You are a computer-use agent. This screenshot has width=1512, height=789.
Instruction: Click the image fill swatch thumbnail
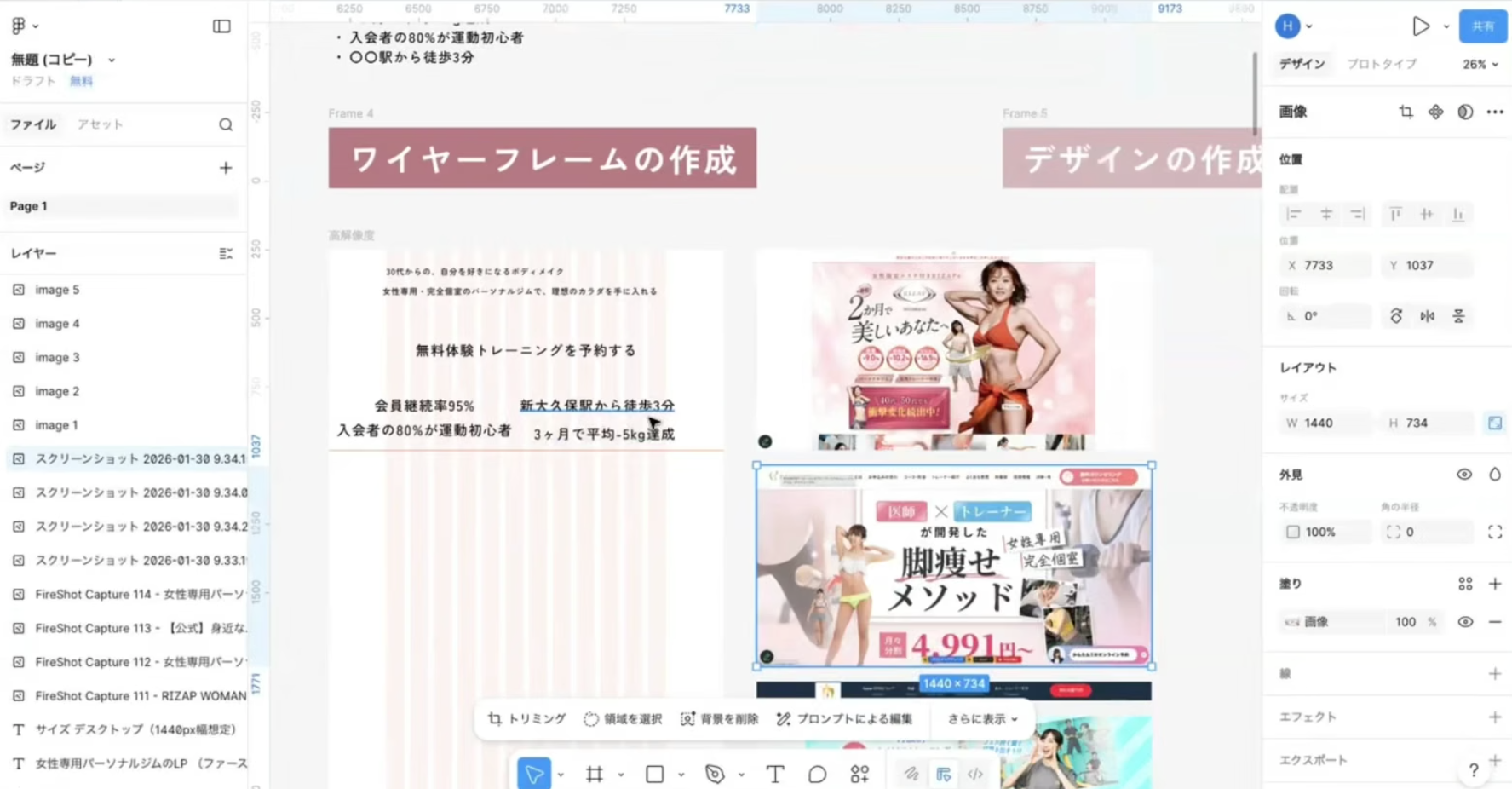pos(1292,622)
